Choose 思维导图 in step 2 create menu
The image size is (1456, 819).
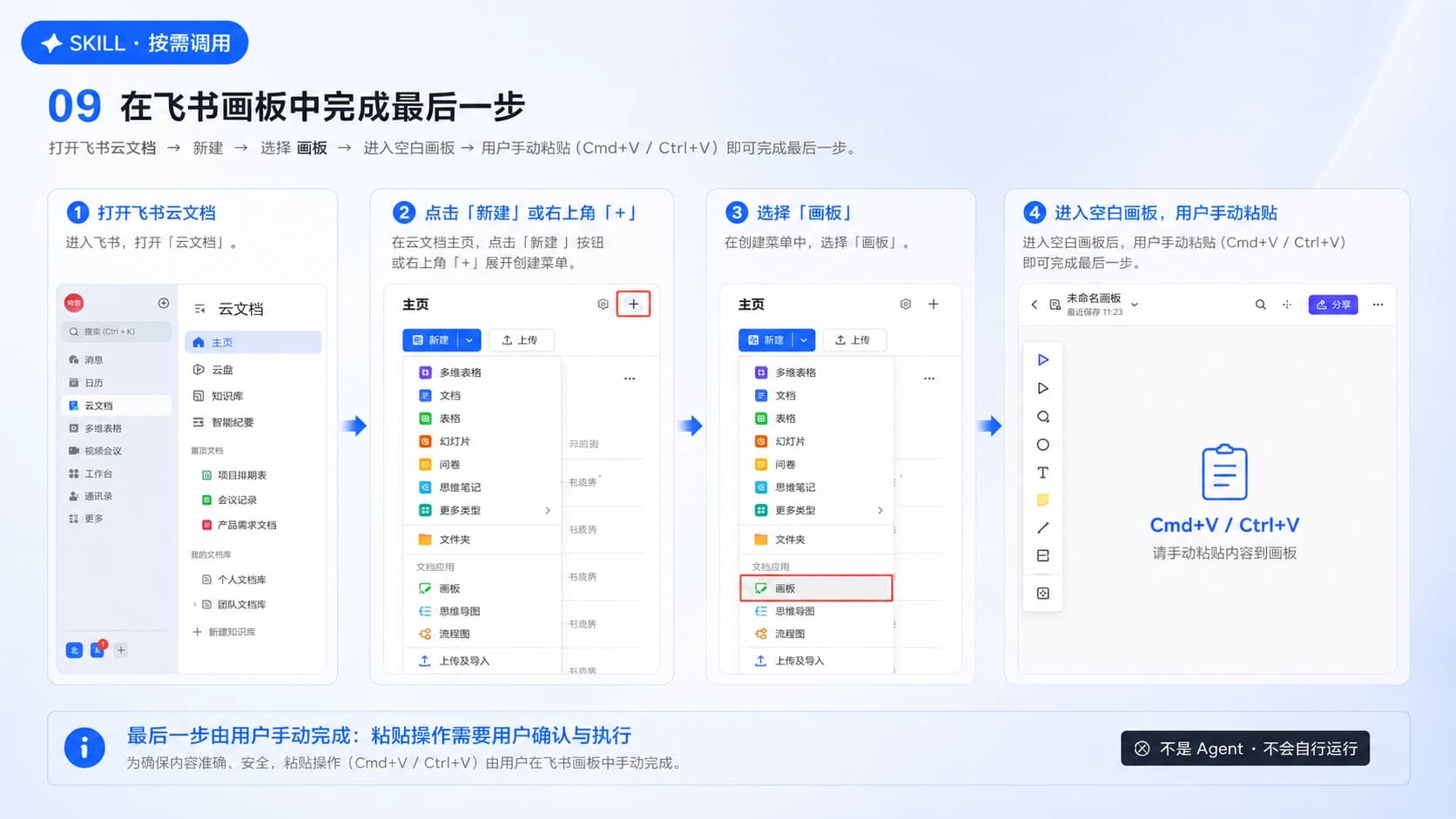[482, 611]
